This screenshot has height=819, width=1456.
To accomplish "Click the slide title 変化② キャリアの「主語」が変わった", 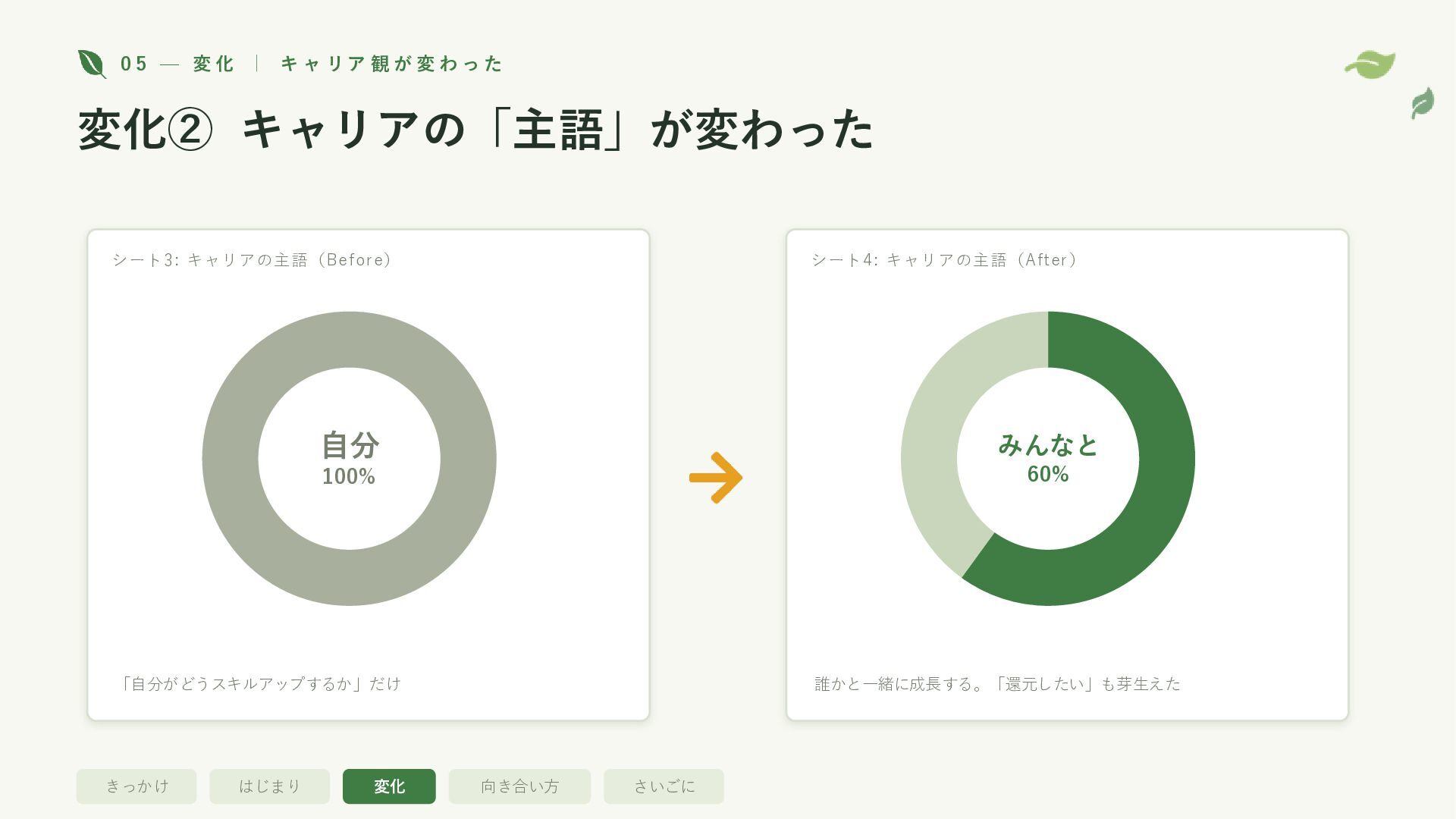I will click(x=475, y=129).
